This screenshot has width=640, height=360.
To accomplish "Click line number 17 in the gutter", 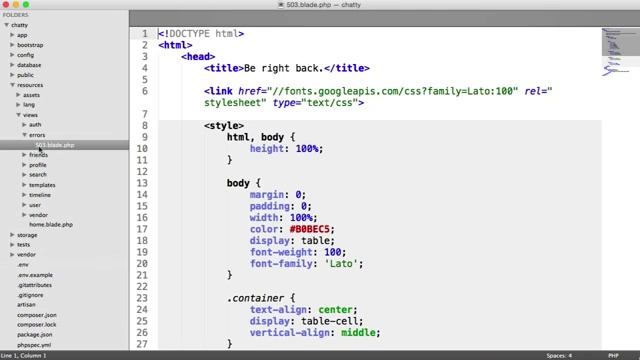I will pyautogui.click(x=142, y=229).
